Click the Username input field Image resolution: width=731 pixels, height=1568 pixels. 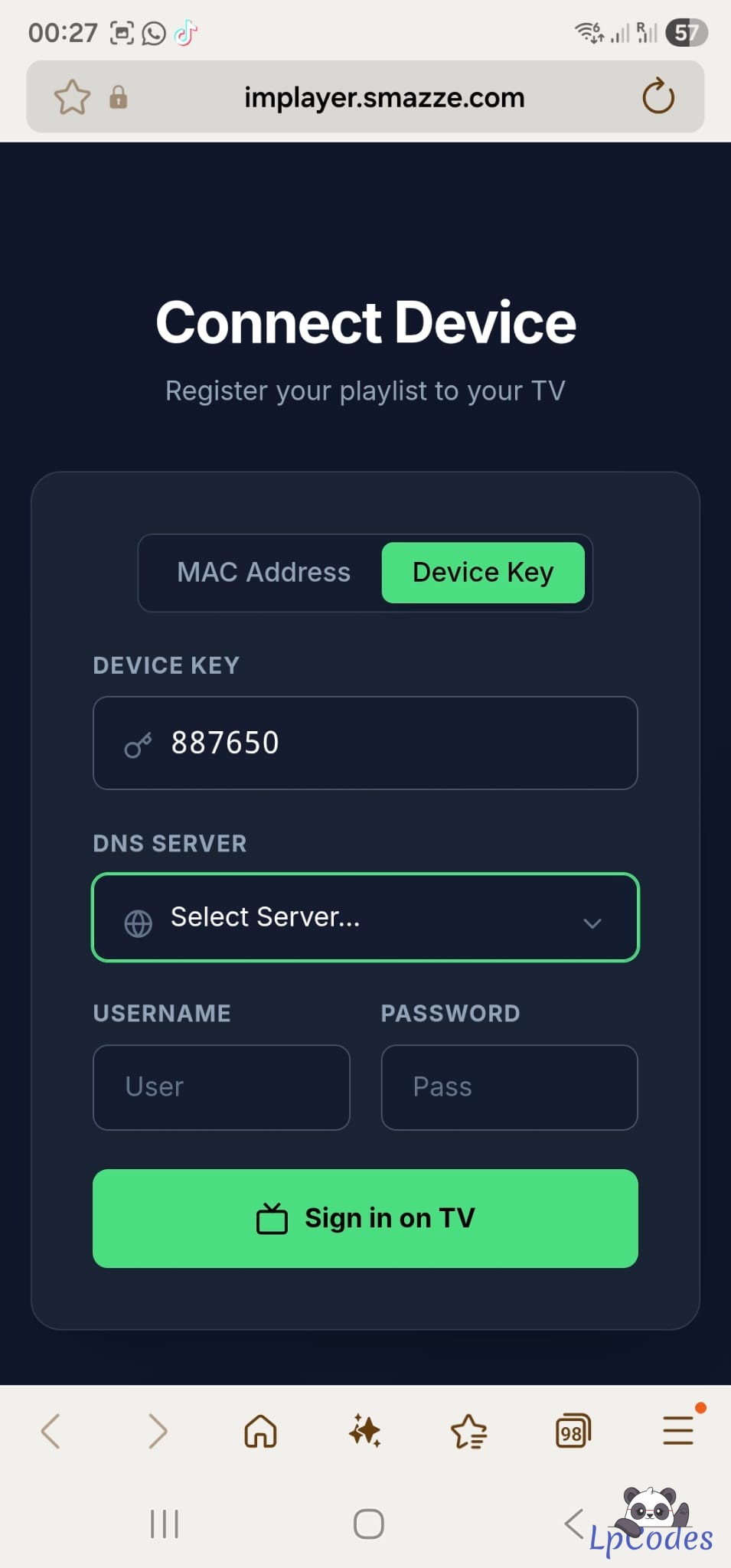[221, 1087]
